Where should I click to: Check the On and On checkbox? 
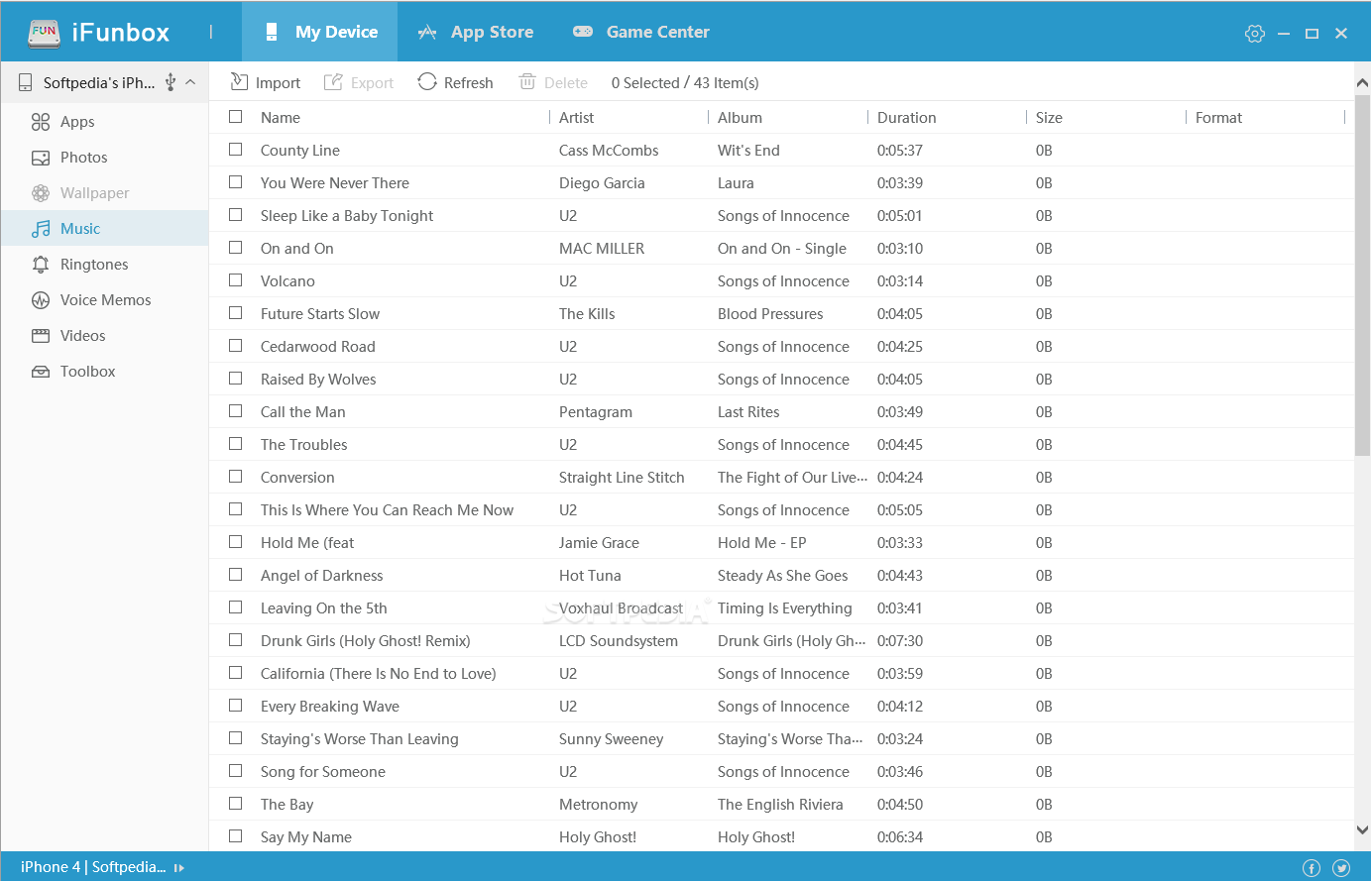[236, 248]
